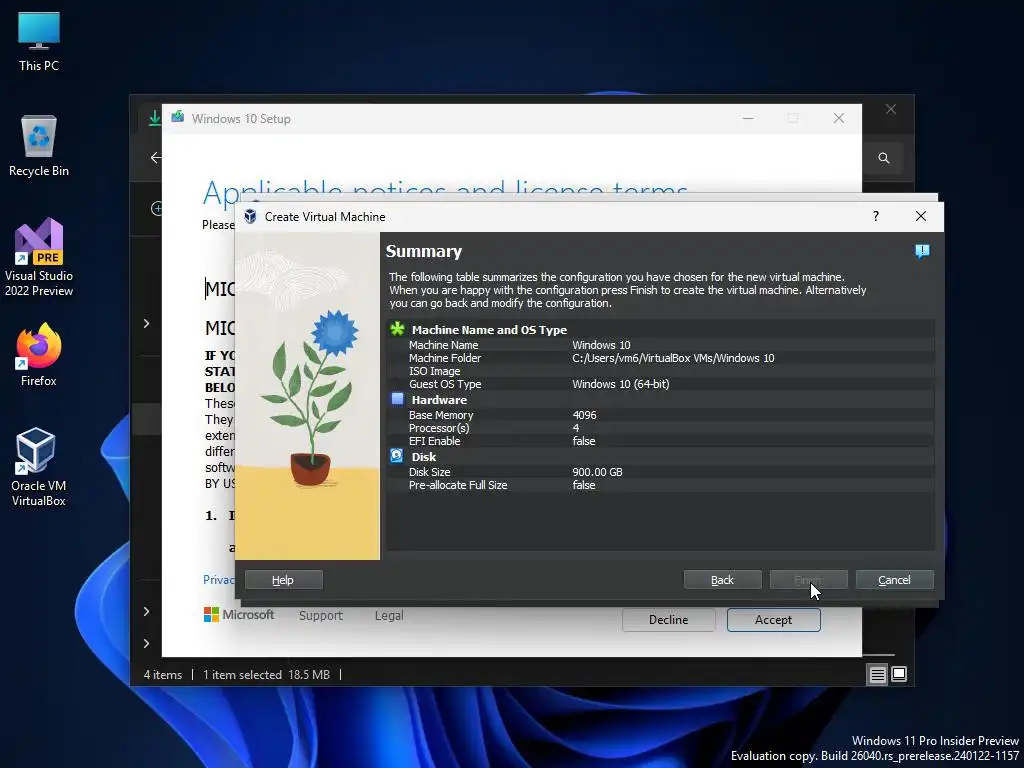Click the Disk section header

[424, 456]
